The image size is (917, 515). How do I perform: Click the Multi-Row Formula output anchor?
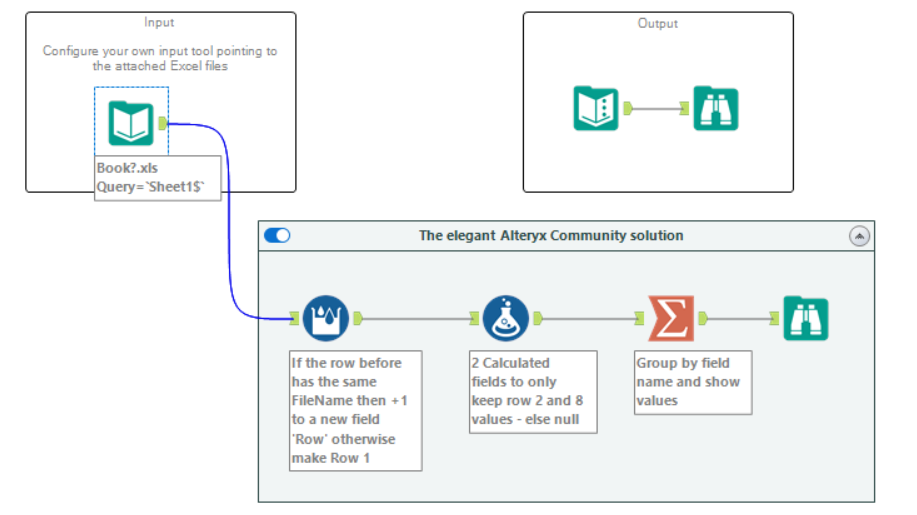pos(358,318)
